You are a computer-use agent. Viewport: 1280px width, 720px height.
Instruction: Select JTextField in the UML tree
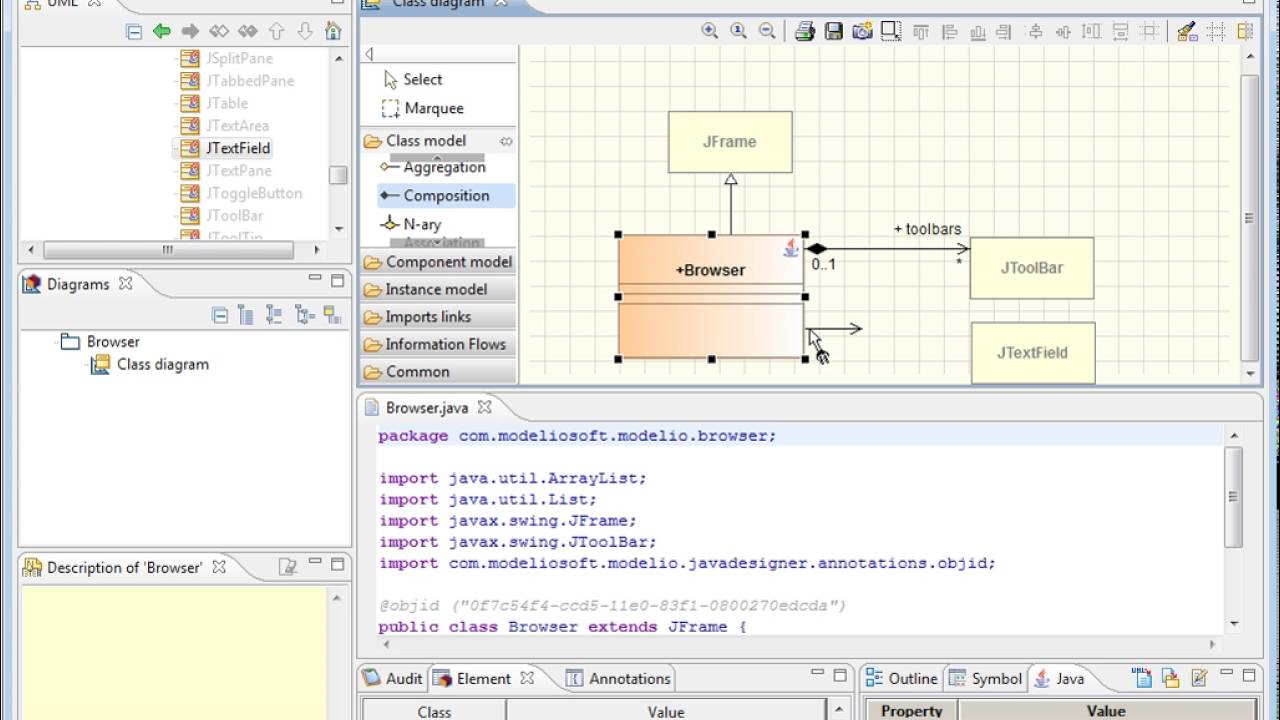tap(238, 148)
